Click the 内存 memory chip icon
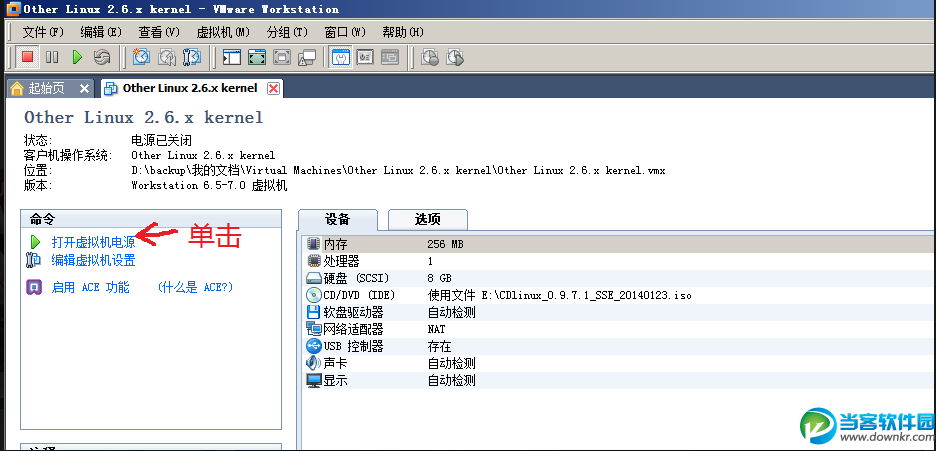Screen dimensions: 936x451 [313, 244]
